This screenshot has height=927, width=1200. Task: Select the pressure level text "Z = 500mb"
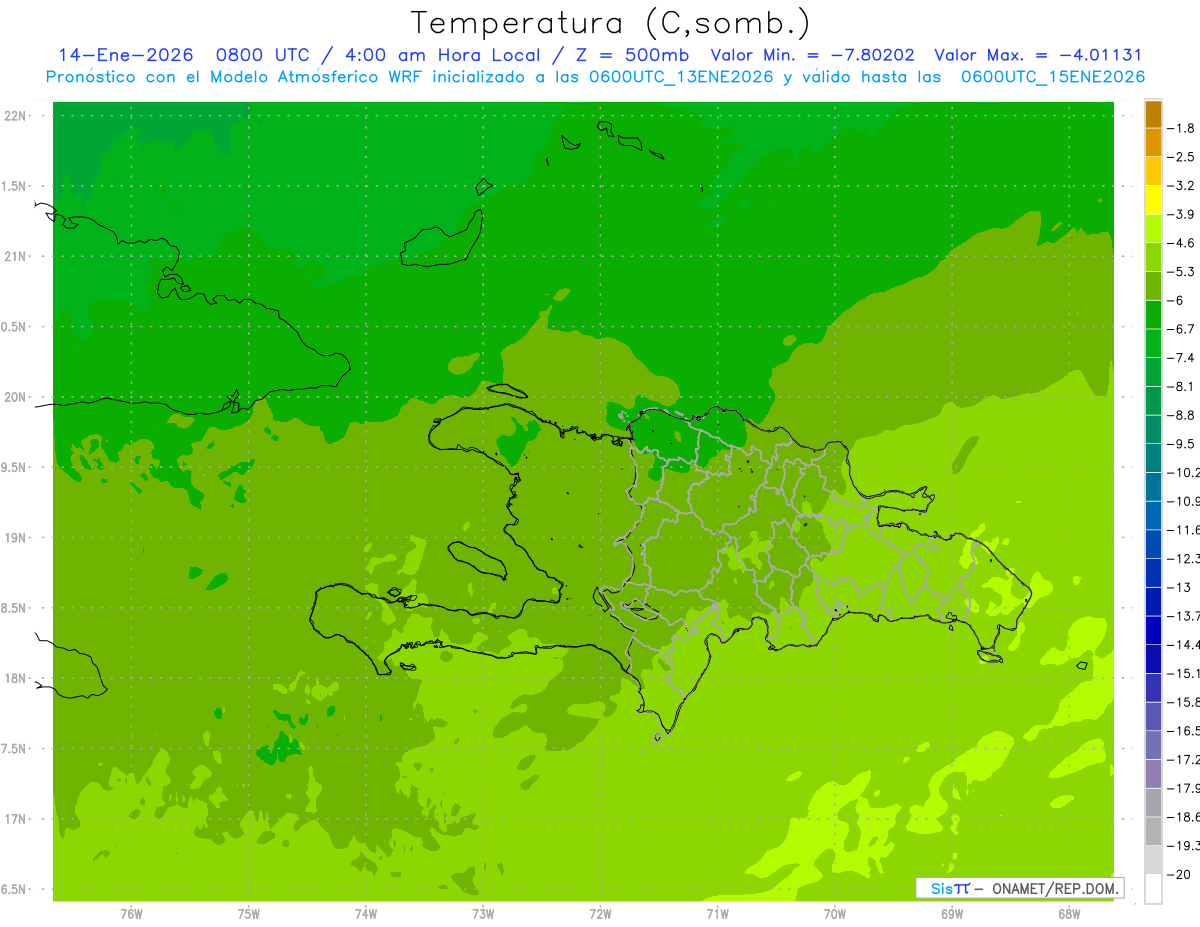pyautogui.click(x=633, y=55)
